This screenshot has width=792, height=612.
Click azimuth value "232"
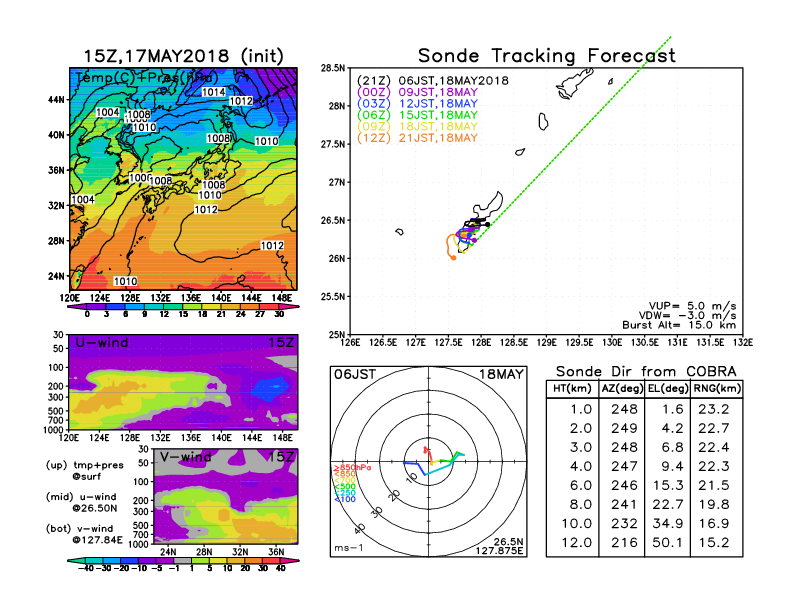coord(624,524)
